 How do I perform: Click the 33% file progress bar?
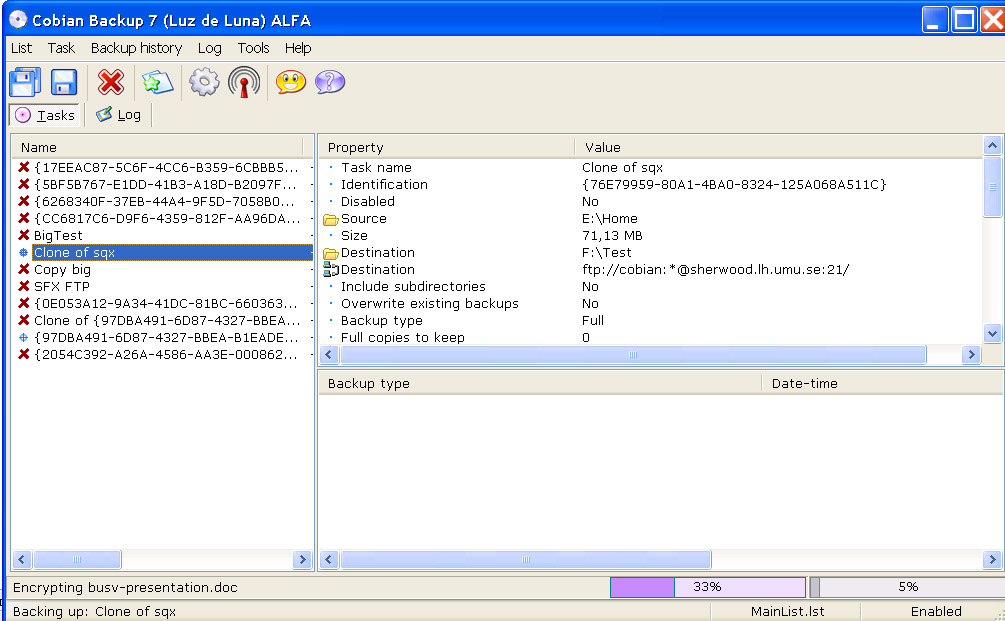pyautogui.click(x=707, y=587)
